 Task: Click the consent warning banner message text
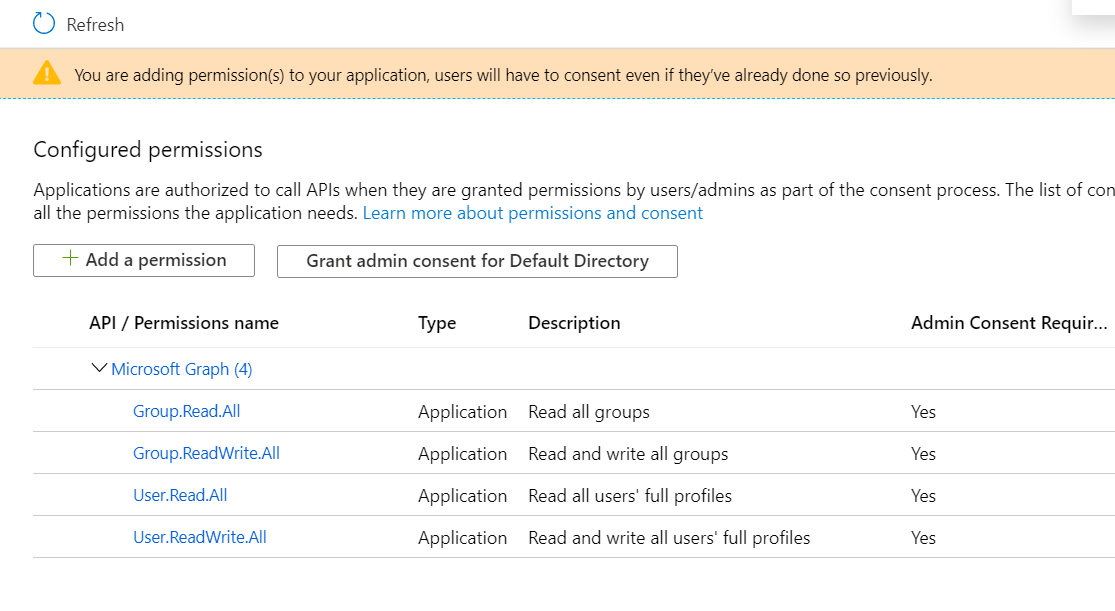[x=503, y=75]
